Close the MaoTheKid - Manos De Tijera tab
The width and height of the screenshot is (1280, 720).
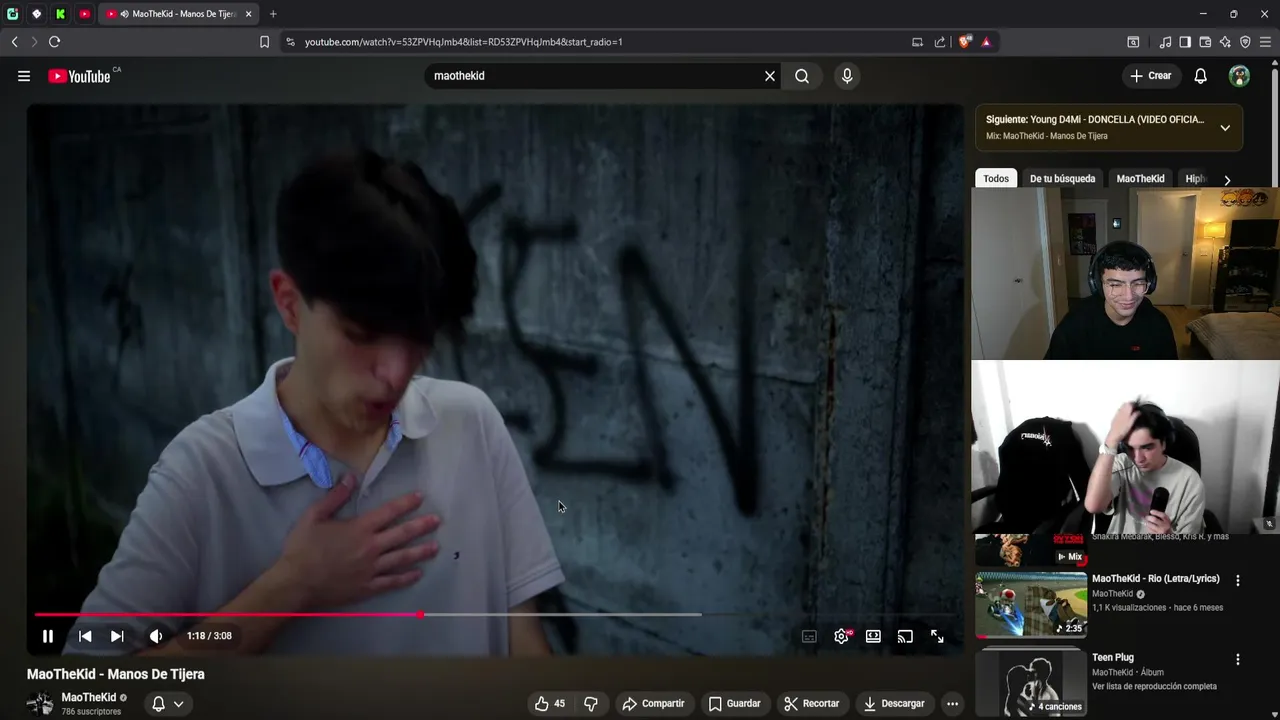click(248, 14)
